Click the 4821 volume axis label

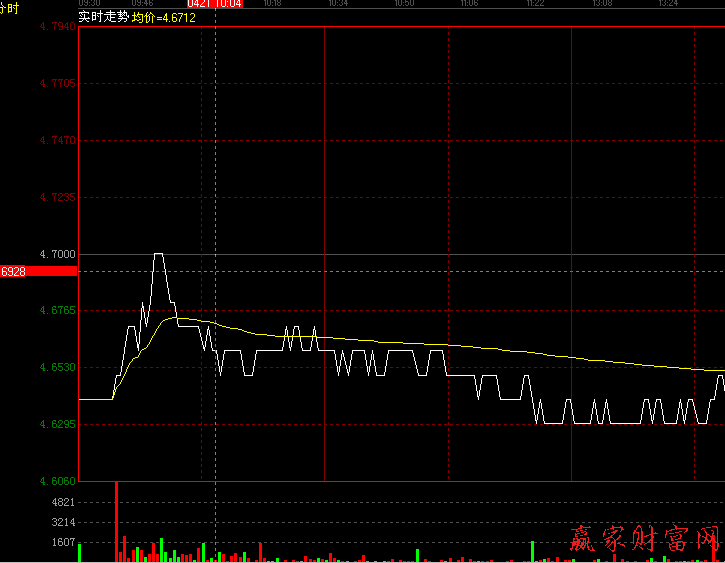pyautogui.click(x=63, y=502)
